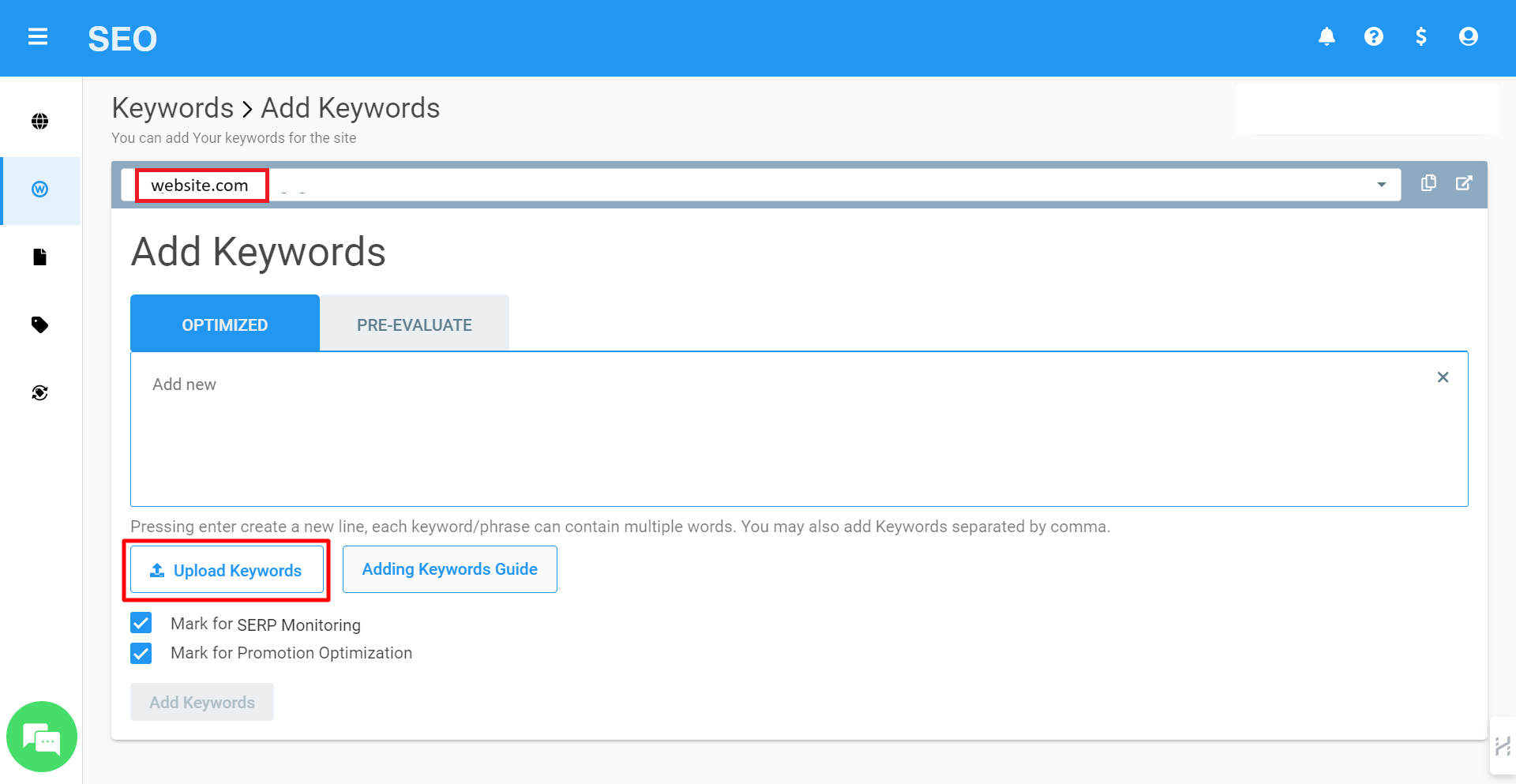This screenshot has width=1516, height=784.
Task: Select the keywords W icon in sidebar
Action: 40,189
